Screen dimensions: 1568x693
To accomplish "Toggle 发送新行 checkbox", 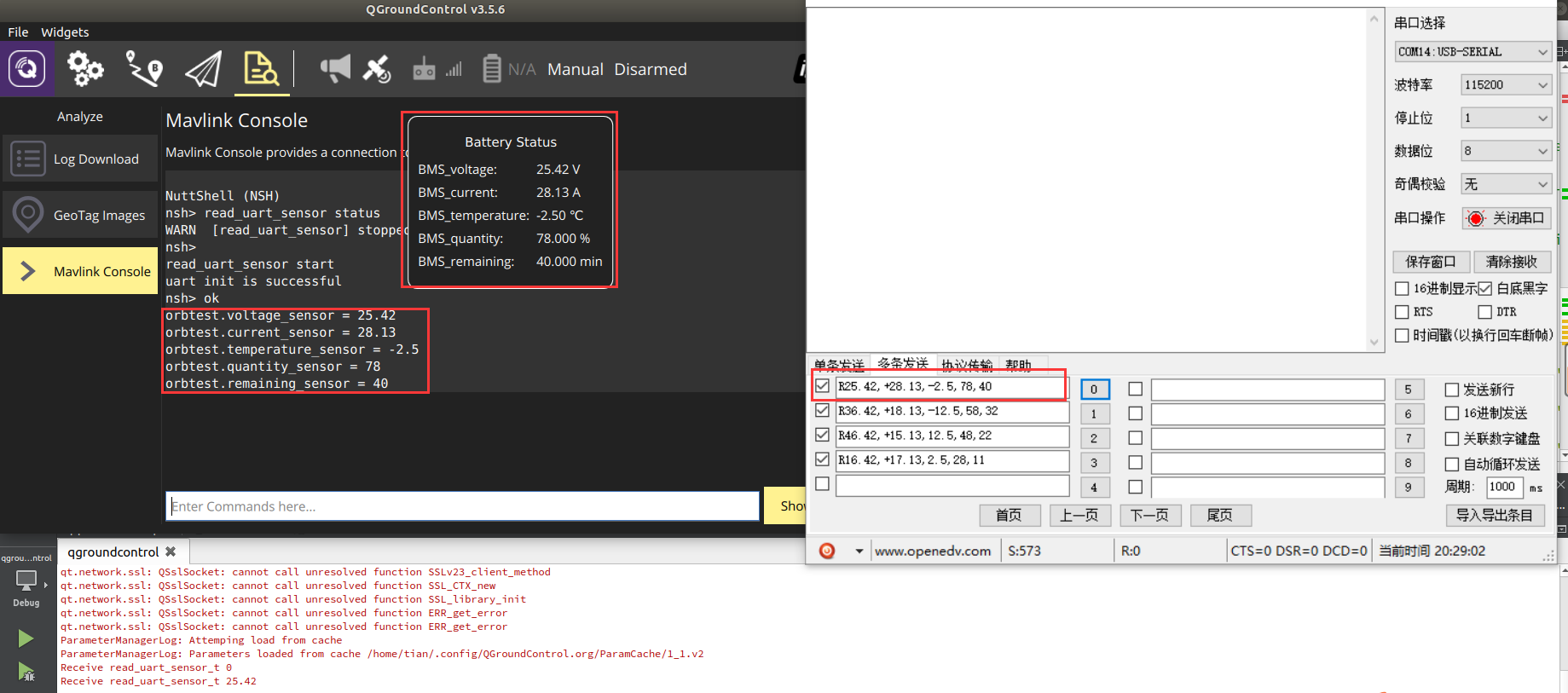I will tap(1451, 390).
